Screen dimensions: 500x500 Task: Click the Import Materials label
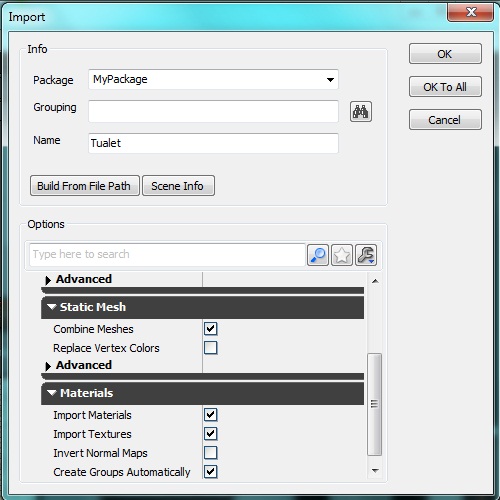pos(92,415)
